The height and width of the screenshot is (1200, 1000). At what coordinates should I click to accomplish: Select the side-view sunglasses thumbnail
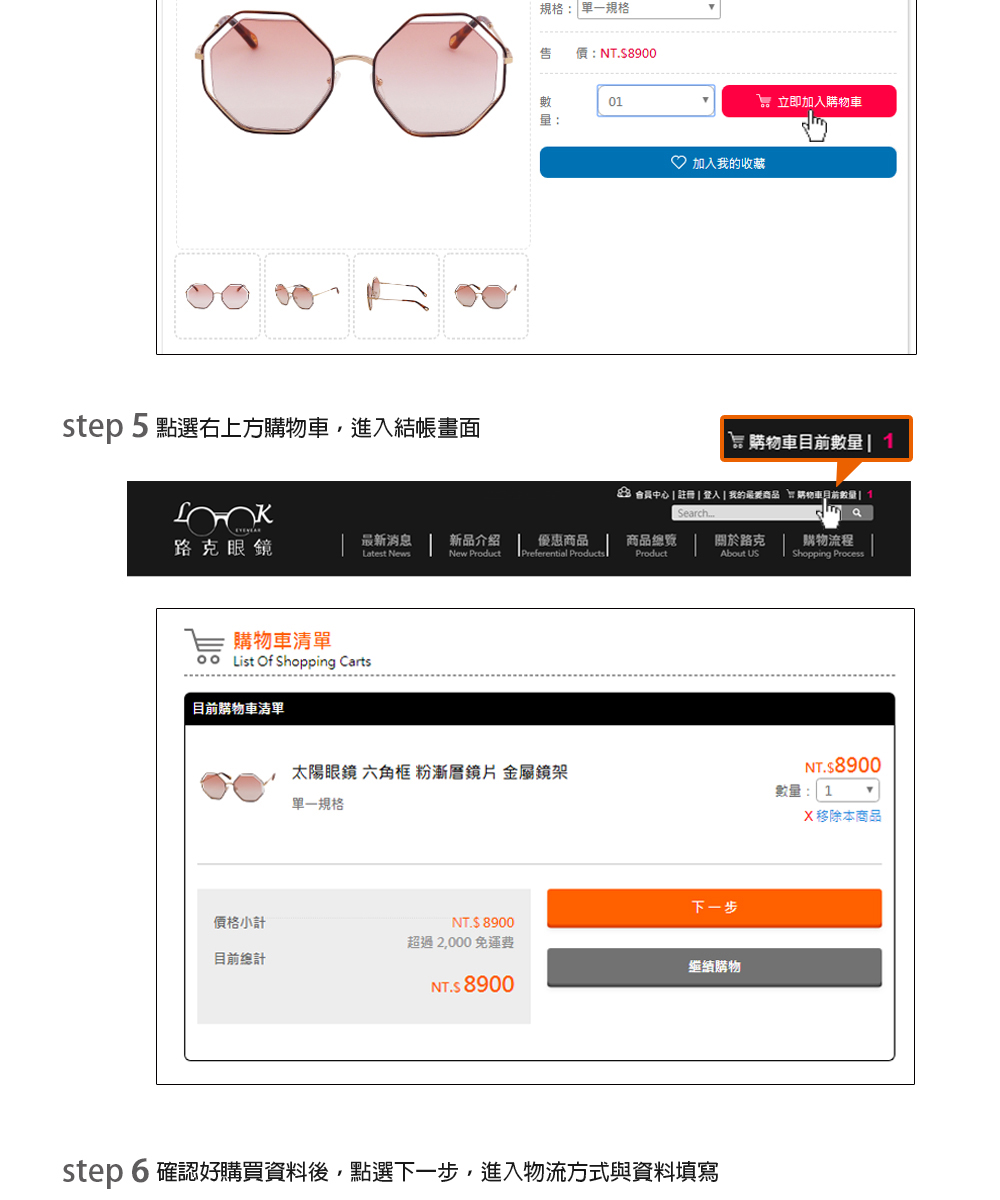397,296
